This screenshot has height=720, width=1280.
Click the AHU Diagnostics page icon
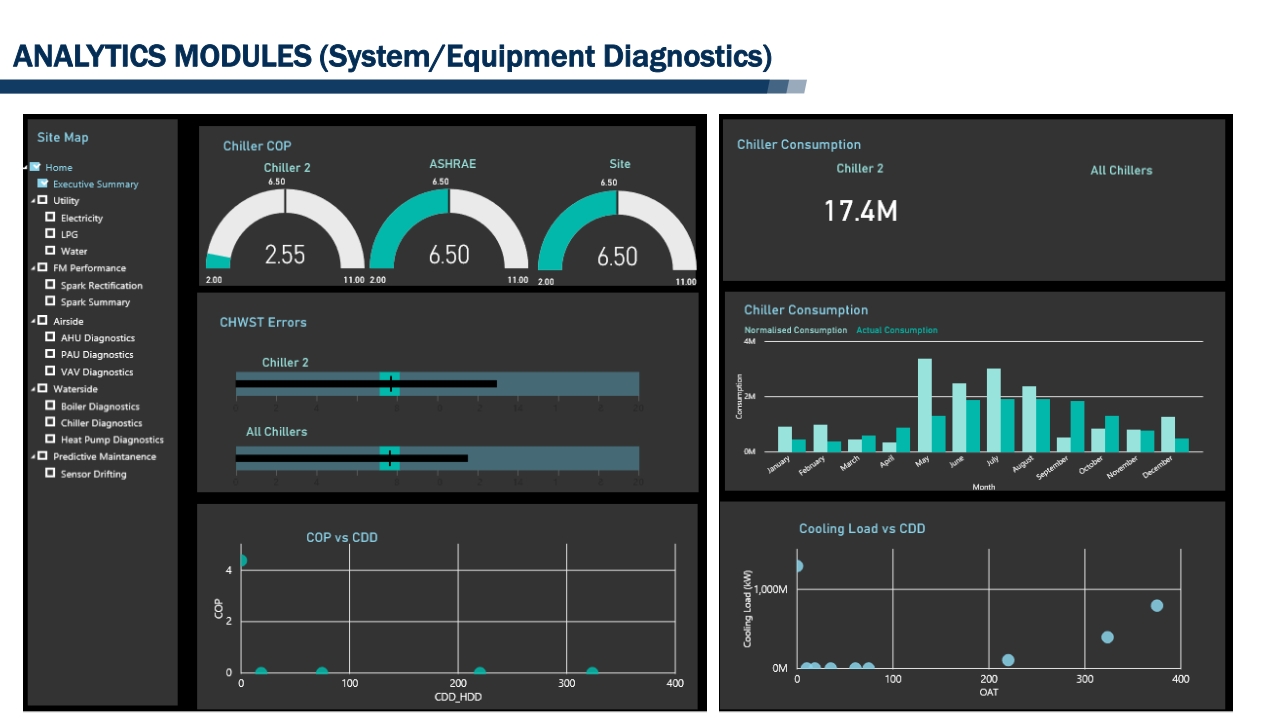click(50, 337)
